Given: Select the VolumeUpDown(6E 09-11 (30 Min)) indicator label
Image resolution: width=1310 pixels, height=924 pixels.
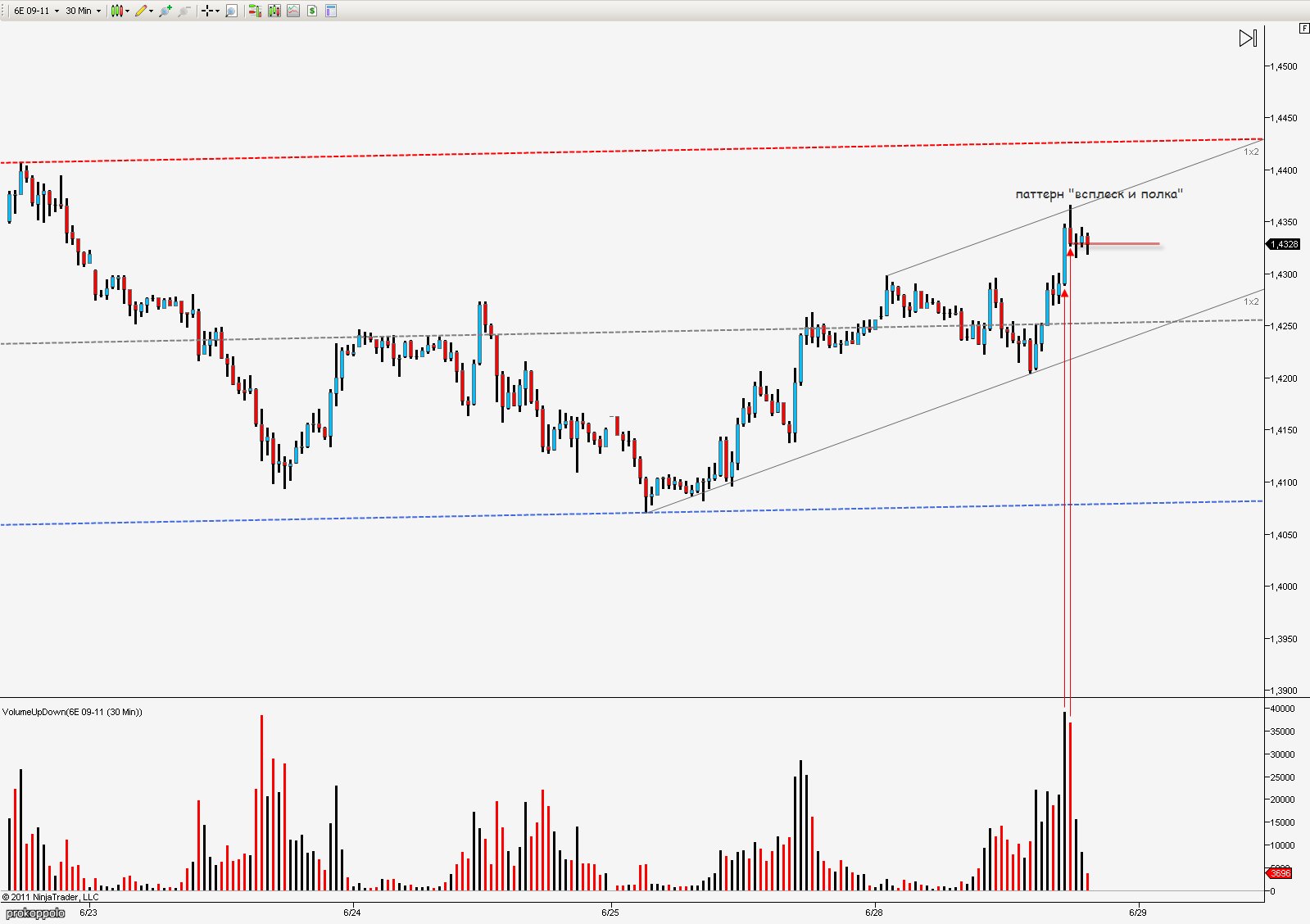Looking at the screenshot, I should pyautogui.click(x=72, y=712).
